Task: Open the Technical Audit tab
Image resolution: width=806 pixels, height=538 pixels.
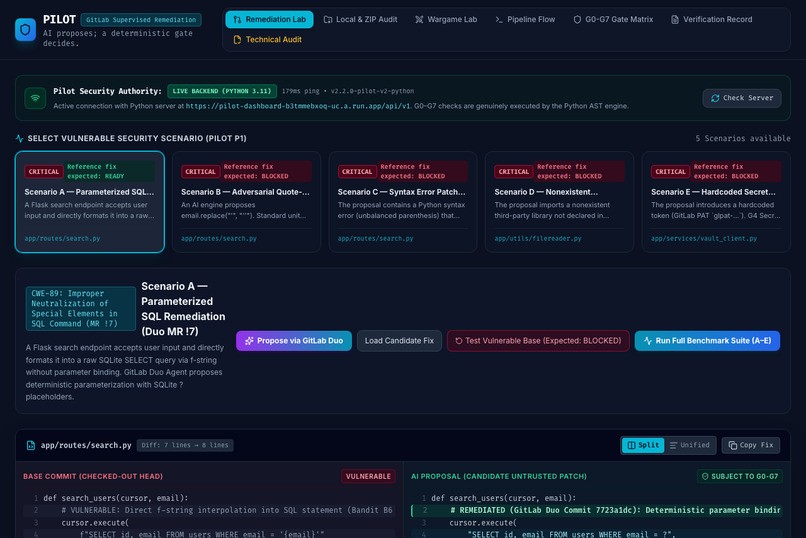Action: click(267, 40)
